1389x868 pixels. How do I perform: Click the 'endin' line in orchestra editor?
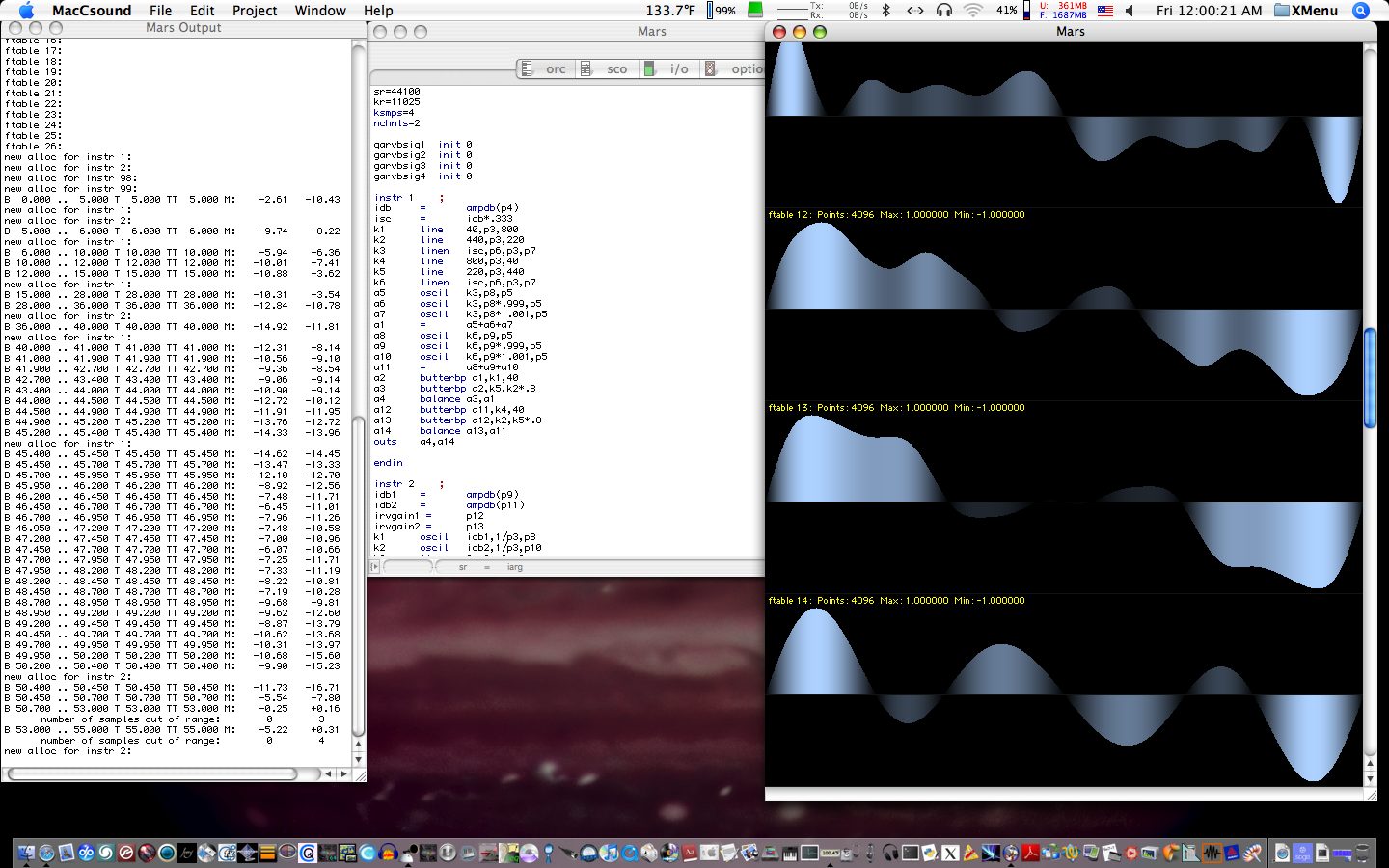[x=388, y=463]
